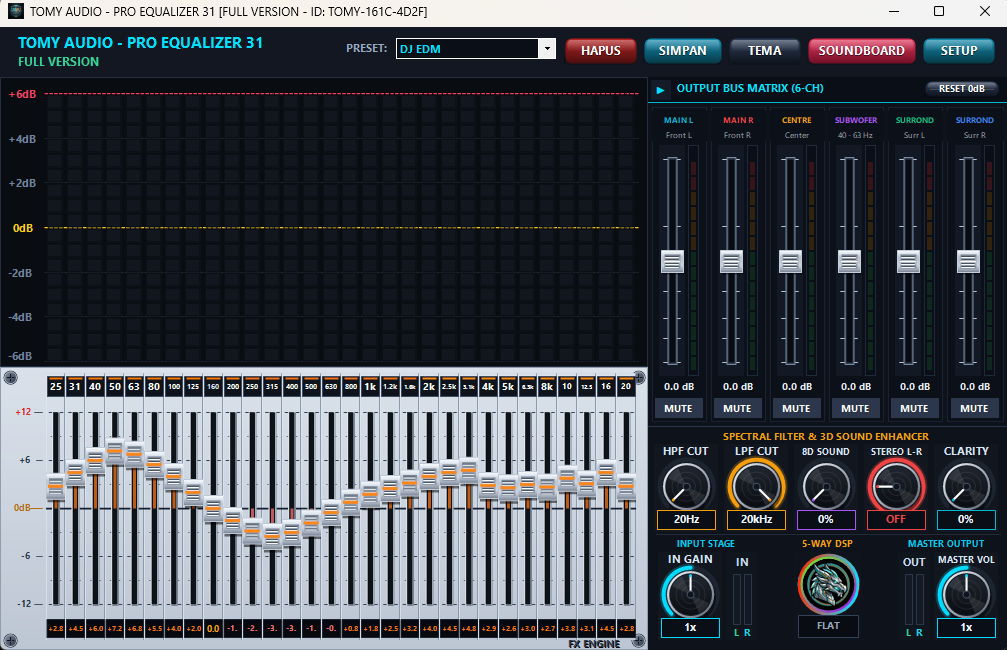The width and height of the screenshot is (1007, 650).
Task: Click the 1k band slider handle
Action: 370,495
